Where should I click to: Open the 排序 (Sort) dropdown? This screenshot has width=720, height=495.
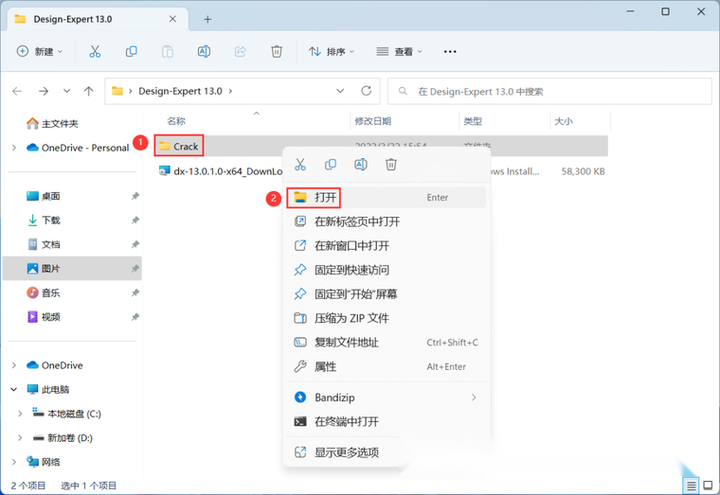point(331,51)
